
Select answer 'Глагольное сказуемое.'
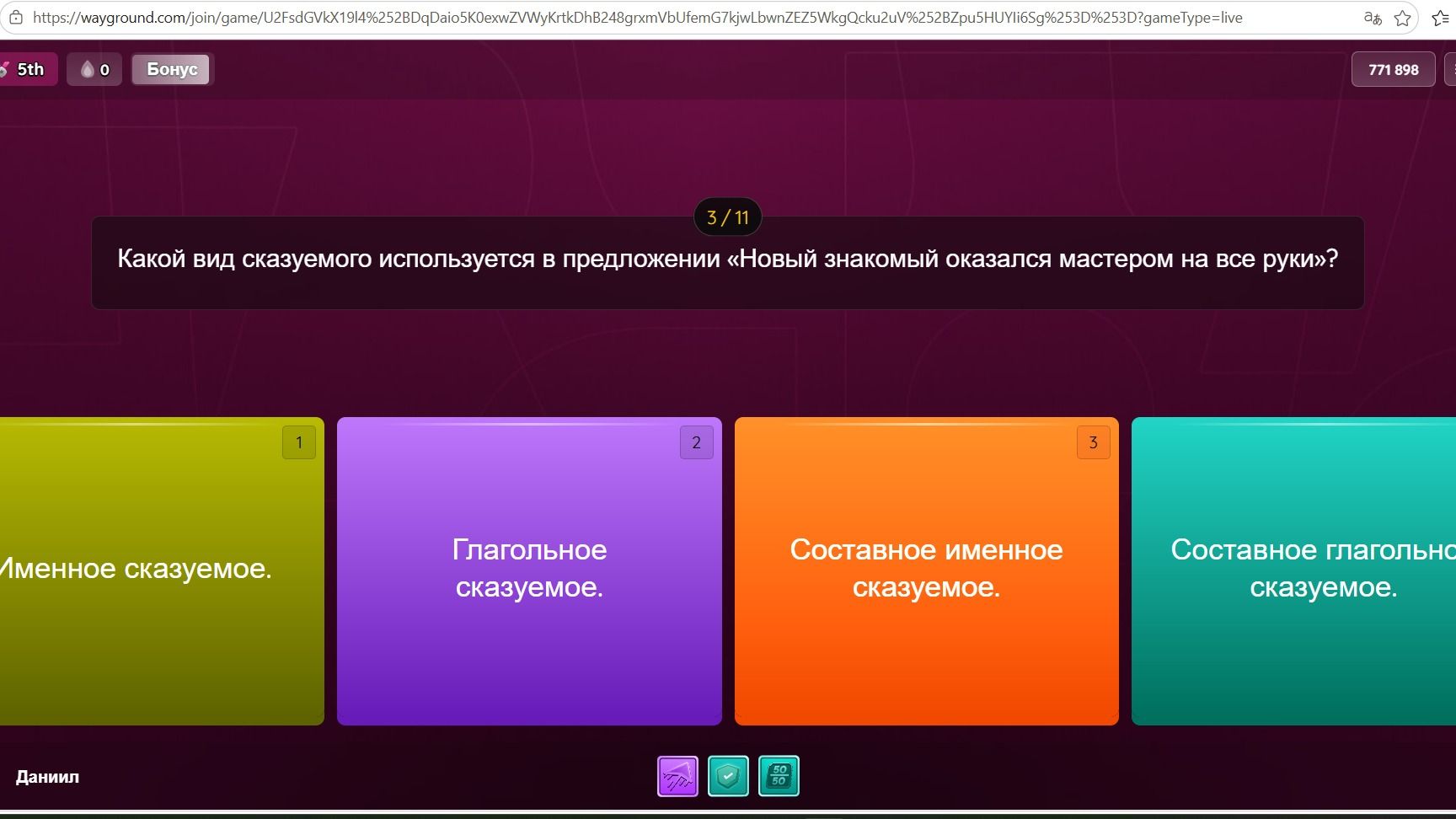529,571
